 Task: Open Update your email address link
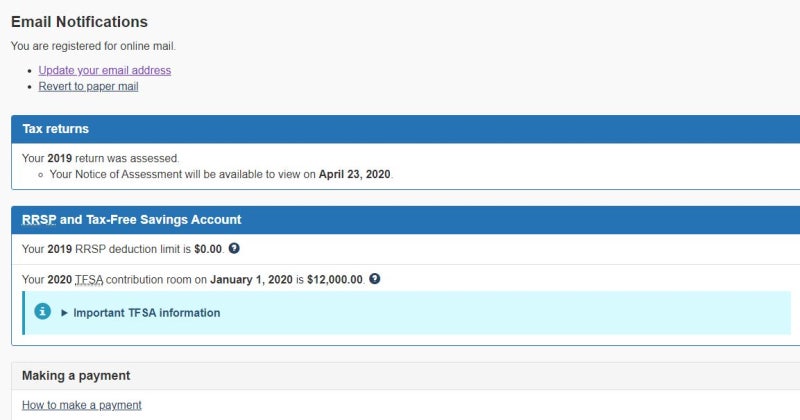105,70
